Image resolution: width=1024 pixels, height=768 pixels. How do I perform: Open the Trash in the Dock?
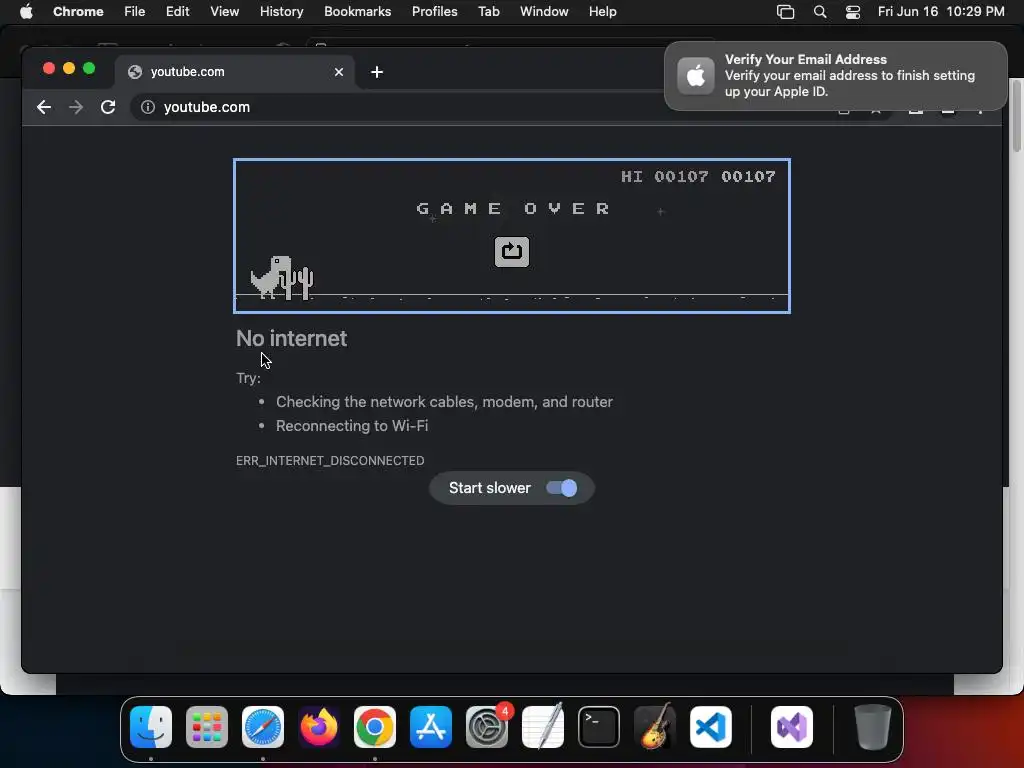tap(872, 727)
